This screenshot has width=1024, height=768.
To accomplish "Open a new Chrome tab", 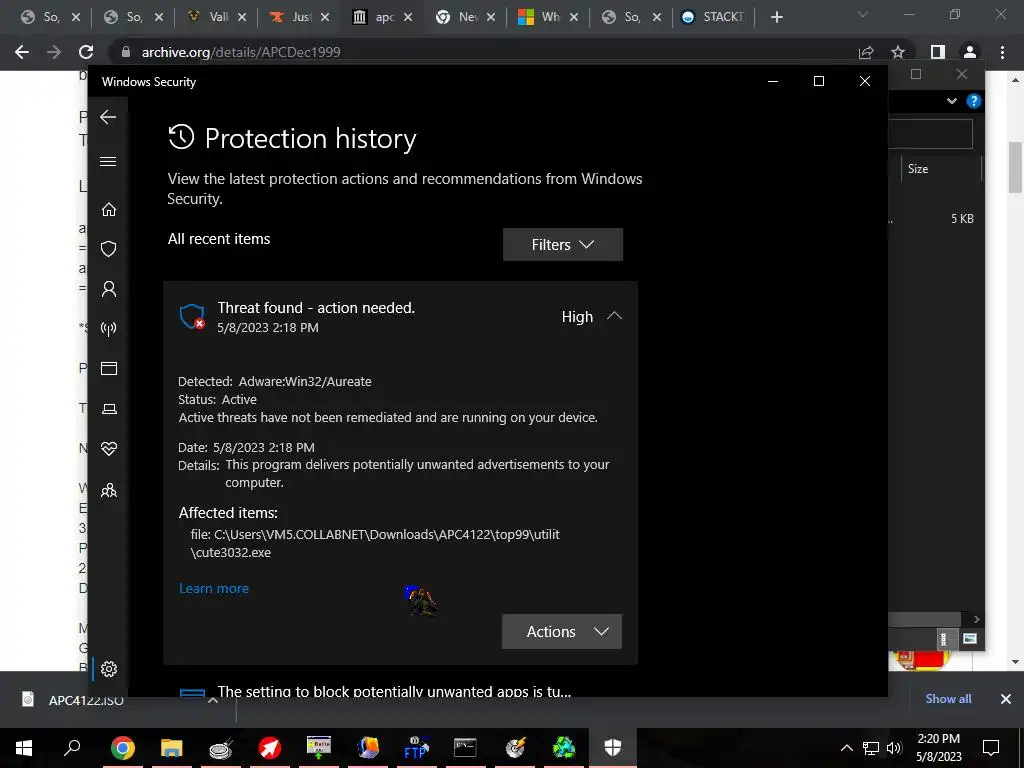I will (776, 17).
